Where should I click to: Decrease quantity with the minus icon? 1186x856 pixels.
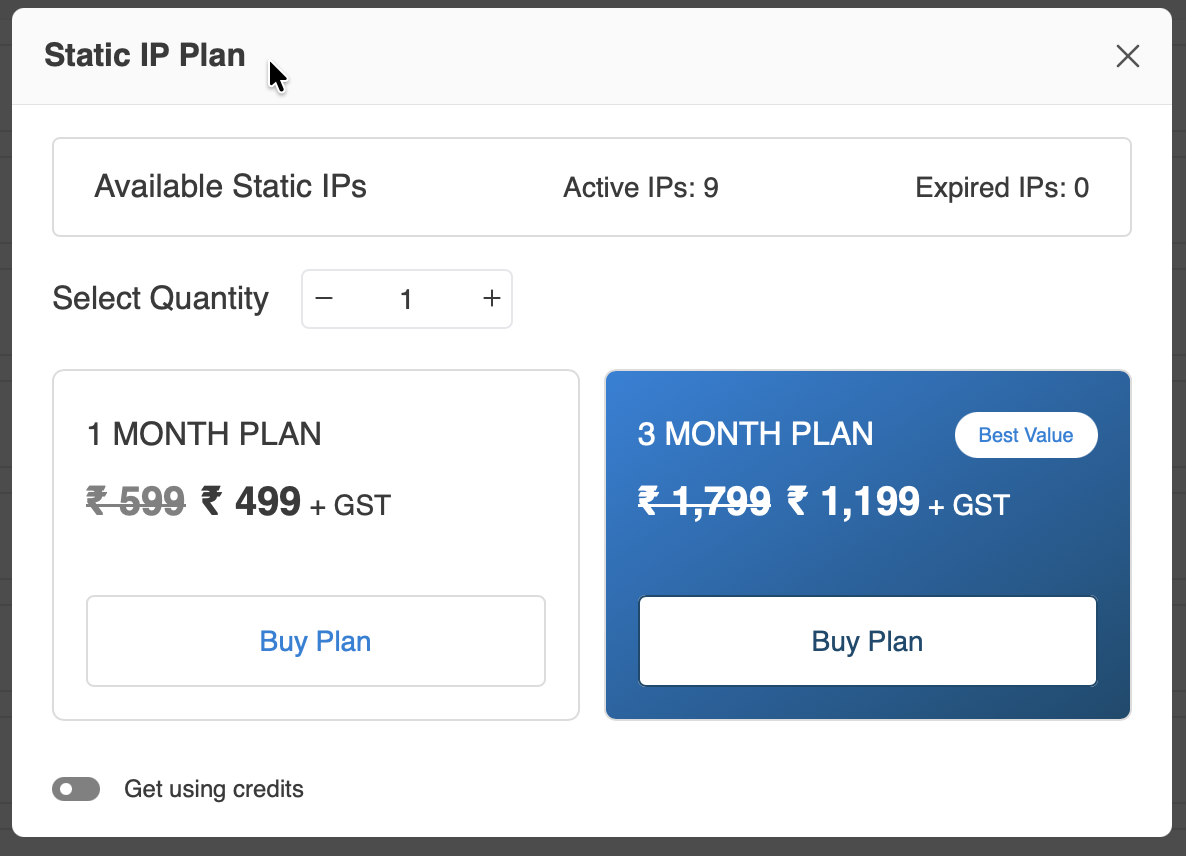pos(324,299)
